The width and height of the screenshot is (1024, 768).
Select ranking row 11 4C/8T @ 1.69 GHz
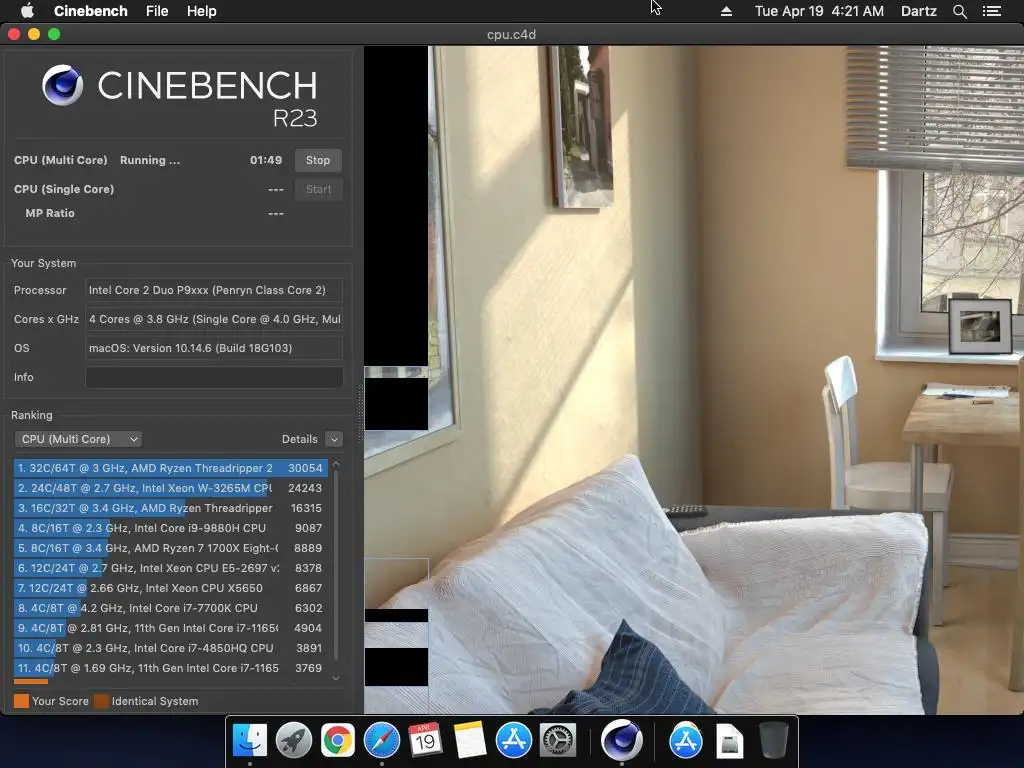coord(170,668)
